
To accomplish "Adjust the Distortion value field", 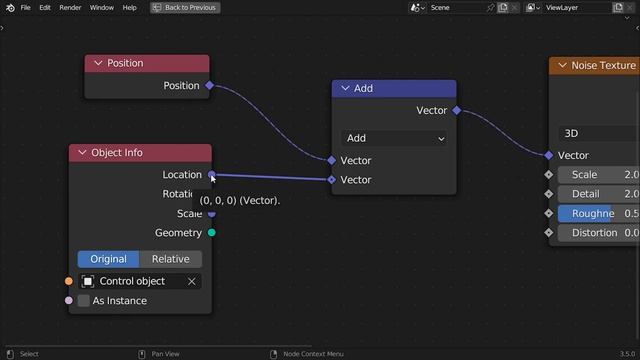I will pyautogui.click(x=599, y=233).
